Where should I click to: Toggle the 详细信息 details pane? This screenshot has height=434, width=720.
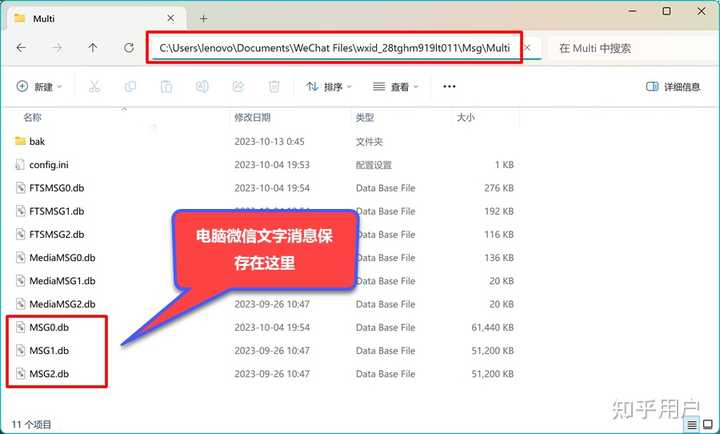[x=673, y=86]
